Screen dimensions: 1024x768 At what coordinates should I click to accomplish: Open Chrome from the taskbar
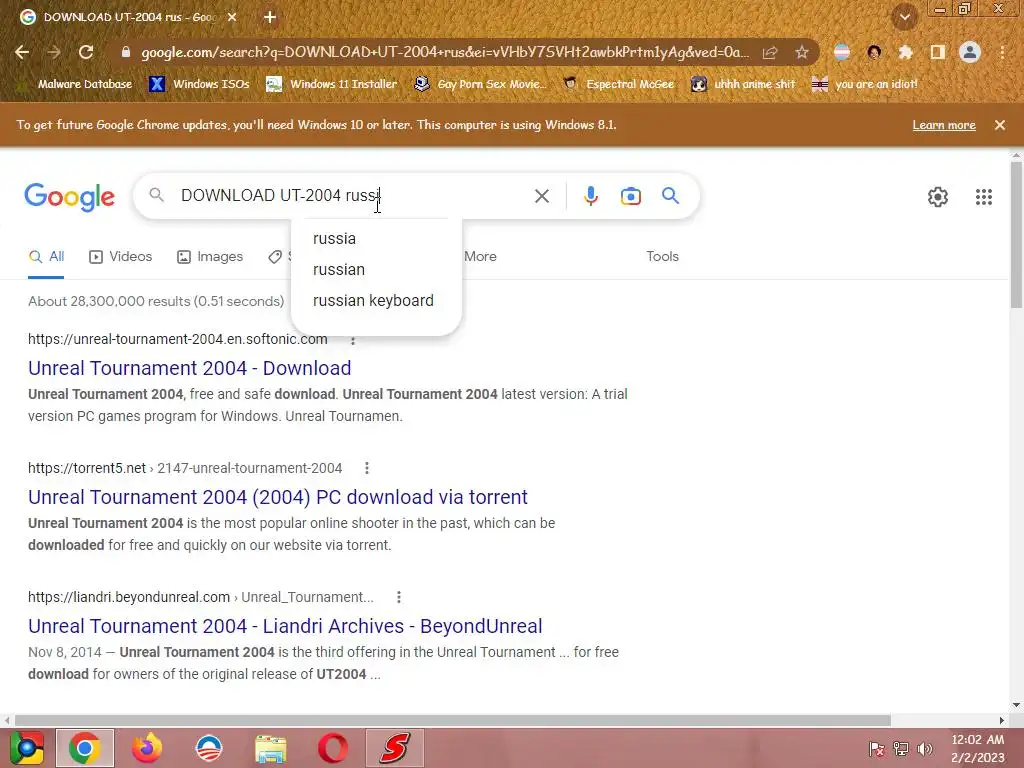tap(85, 748)
